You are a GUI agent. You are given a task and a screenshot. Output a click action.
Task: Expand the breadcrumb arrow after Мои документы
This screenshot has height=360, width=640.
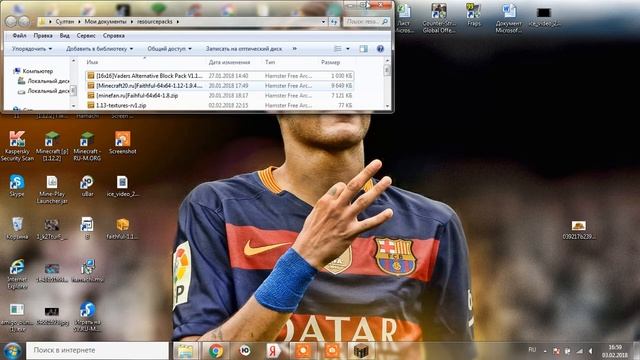132,22
